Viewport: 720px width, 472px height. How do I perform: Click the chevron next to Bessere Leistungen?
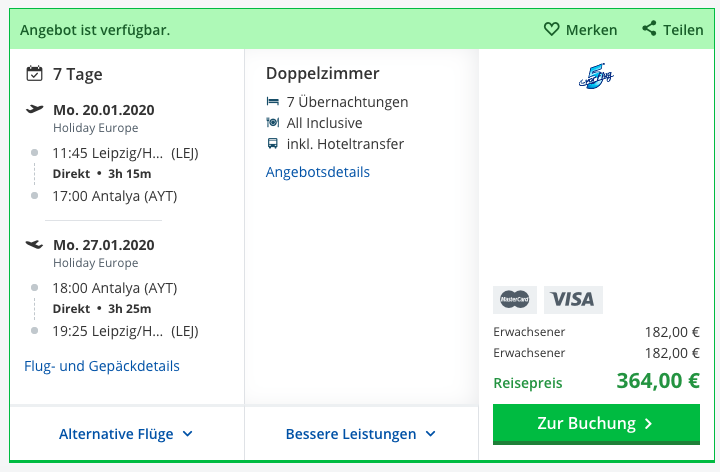coord(430,434)
